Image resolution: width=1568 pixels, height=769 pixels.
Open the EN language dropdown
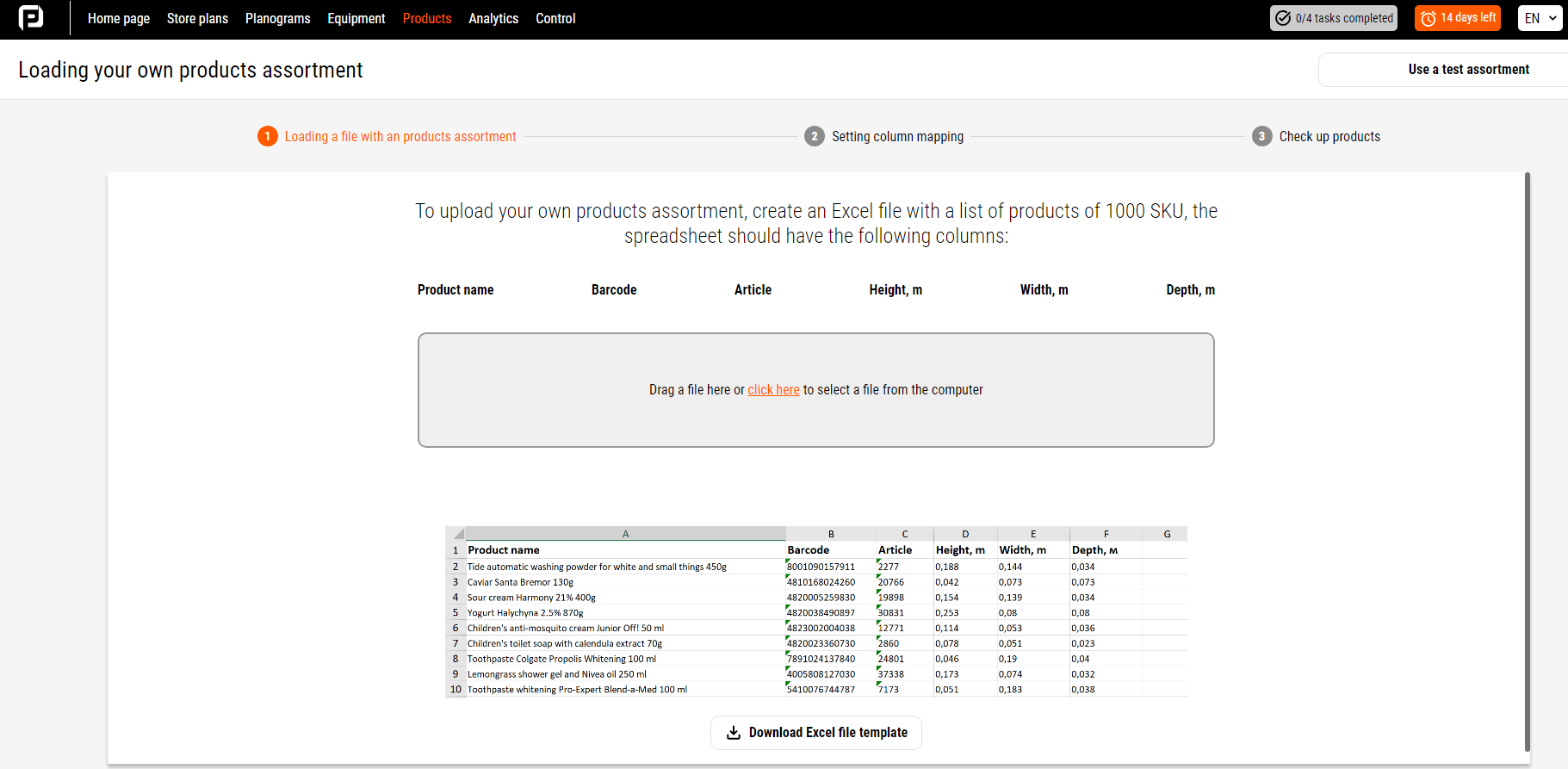point(1540,18)
